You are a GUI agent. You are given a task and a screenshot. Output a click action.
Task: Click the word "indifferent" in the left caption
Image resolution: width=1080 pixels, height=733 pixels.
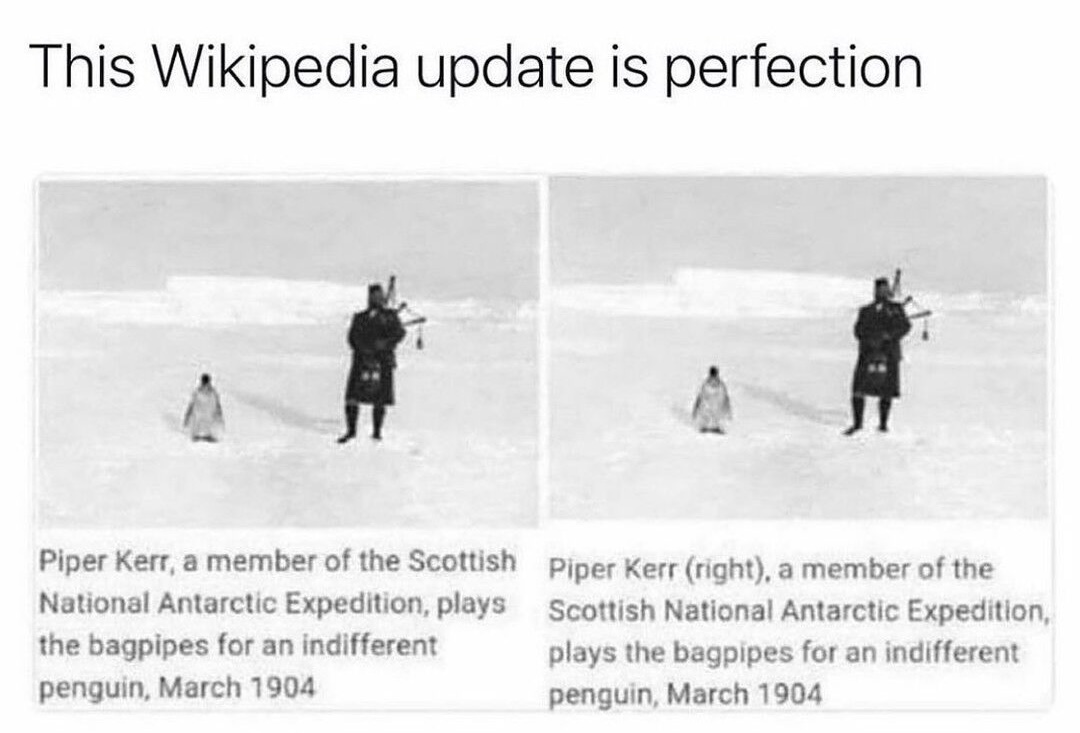370,646
